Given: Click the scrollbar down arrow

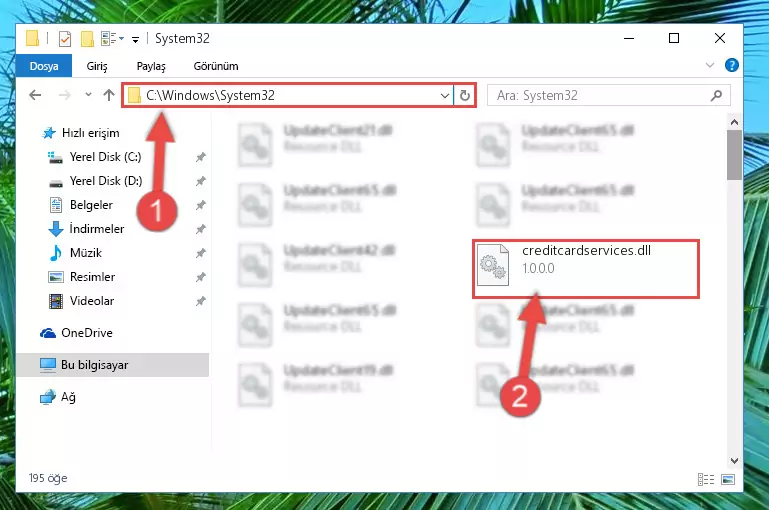Looking at the screenshot, I should (x=734, y=460).
